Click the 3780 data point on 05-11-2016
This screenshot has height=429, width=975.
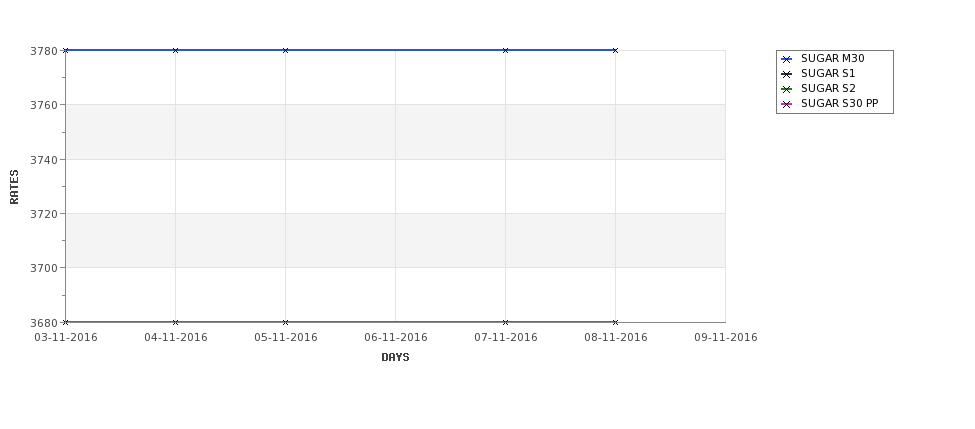click(x=285, y=50)
